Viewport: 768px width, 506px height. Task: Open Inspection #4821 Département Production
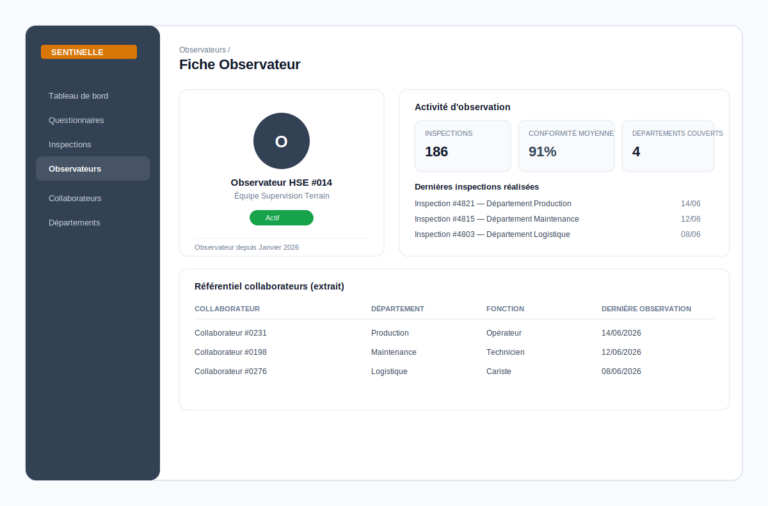point(493,203)
